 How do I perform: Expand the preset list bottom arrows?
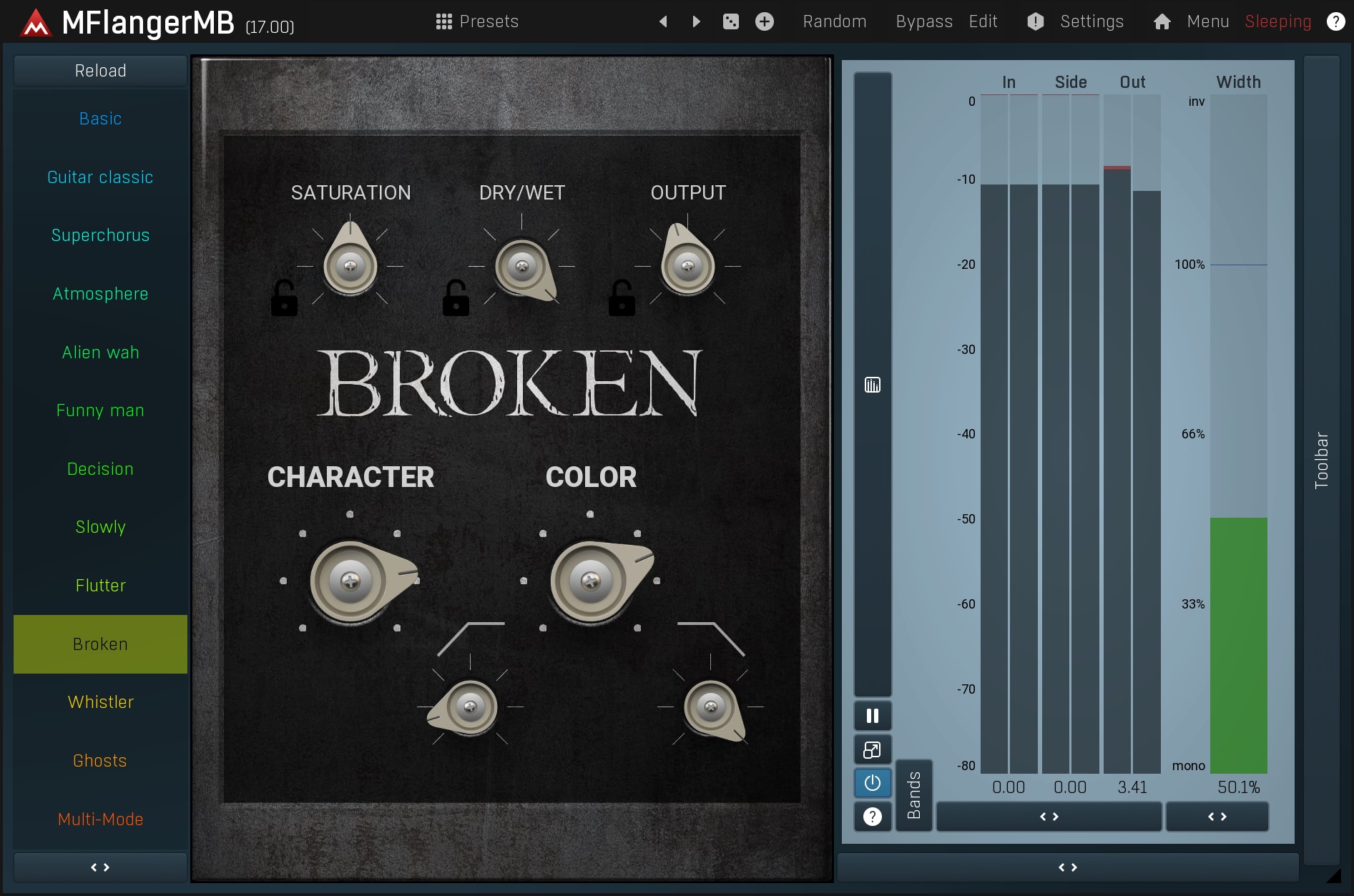tap(100, 867)
